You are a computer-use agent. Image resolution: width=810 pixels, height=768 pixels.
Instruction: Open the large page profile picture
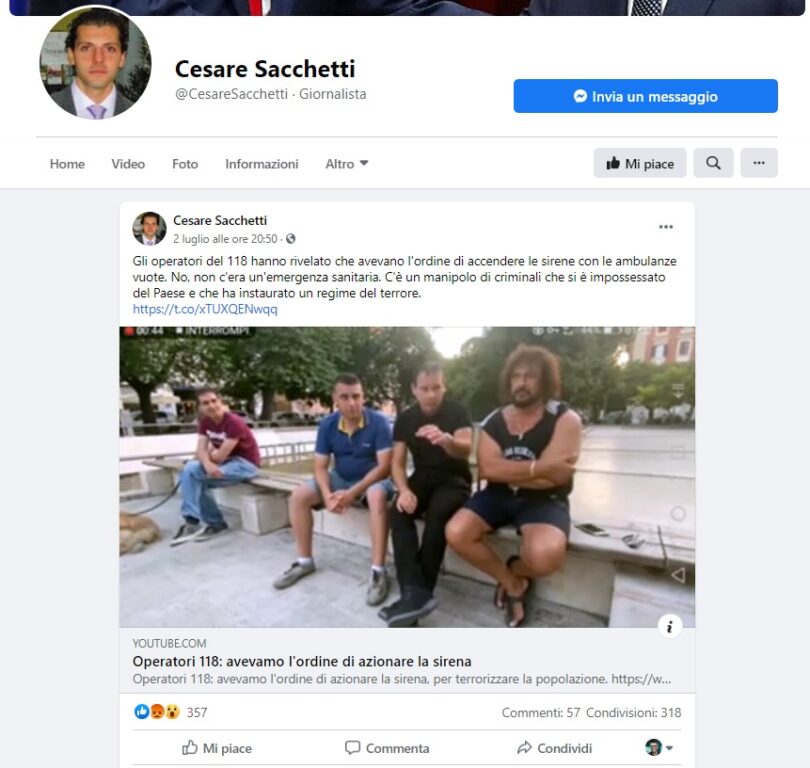pos(96,63)
